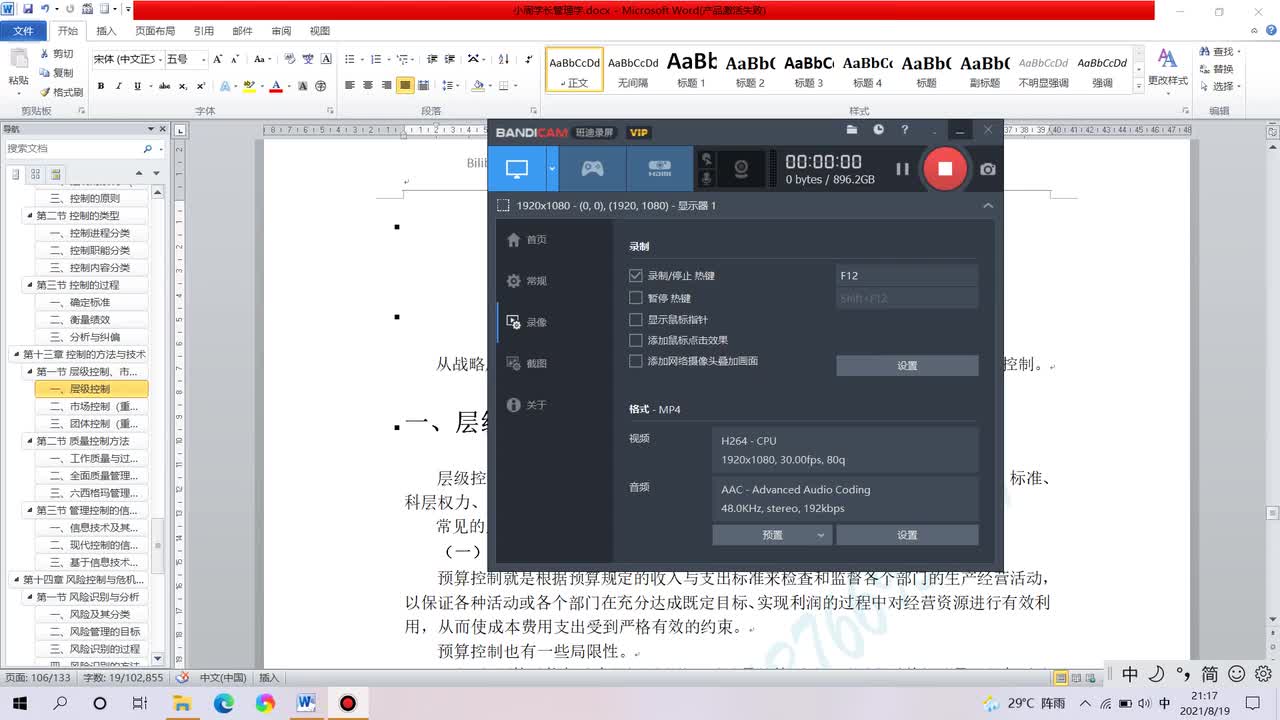Select Bandicam HDMI device recording mode

point(659,169)
